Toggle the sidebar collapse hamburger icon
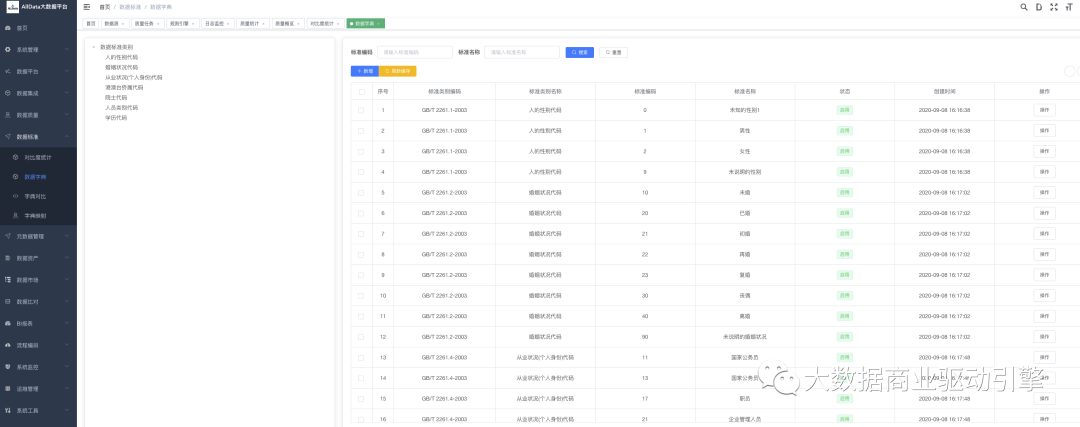 (87, 7)
